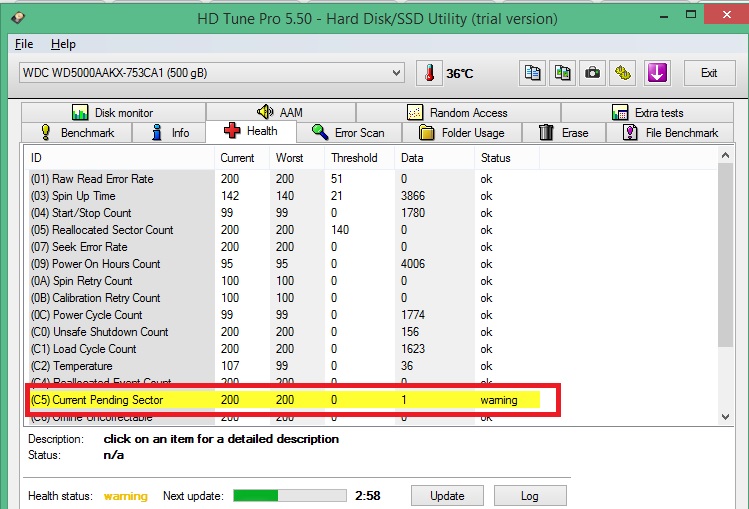
Task: Select the (03) Spin Up Time row
Action: [x=284, y=196]
